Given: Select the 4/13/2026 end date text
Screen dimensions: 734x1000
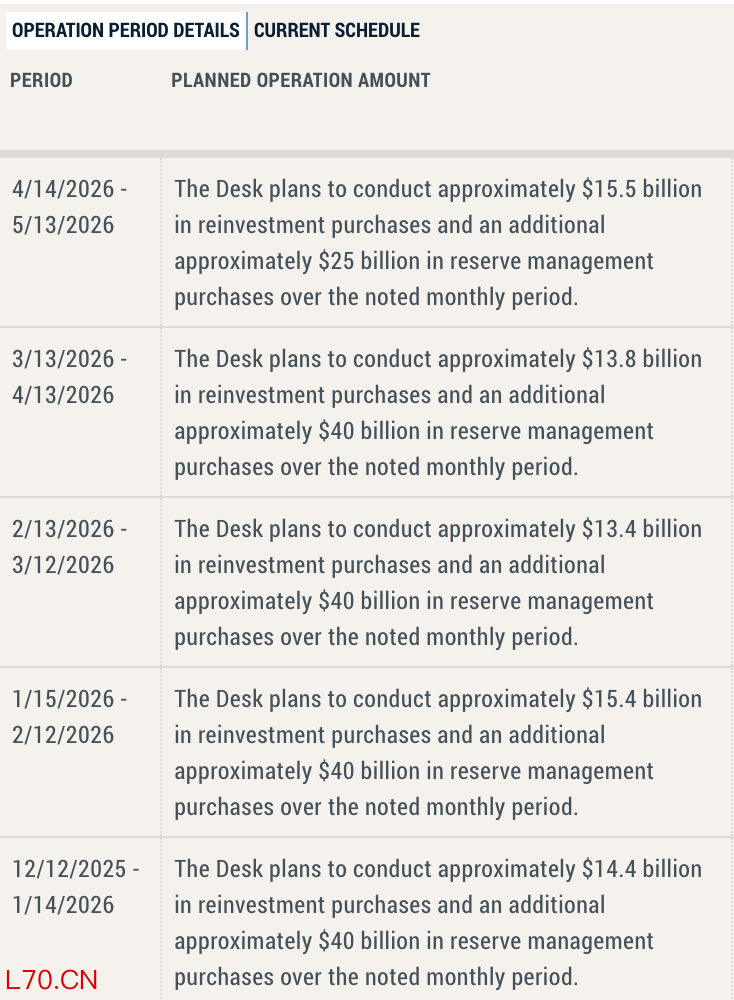Looking at the screenshot, I should point(63,395).
